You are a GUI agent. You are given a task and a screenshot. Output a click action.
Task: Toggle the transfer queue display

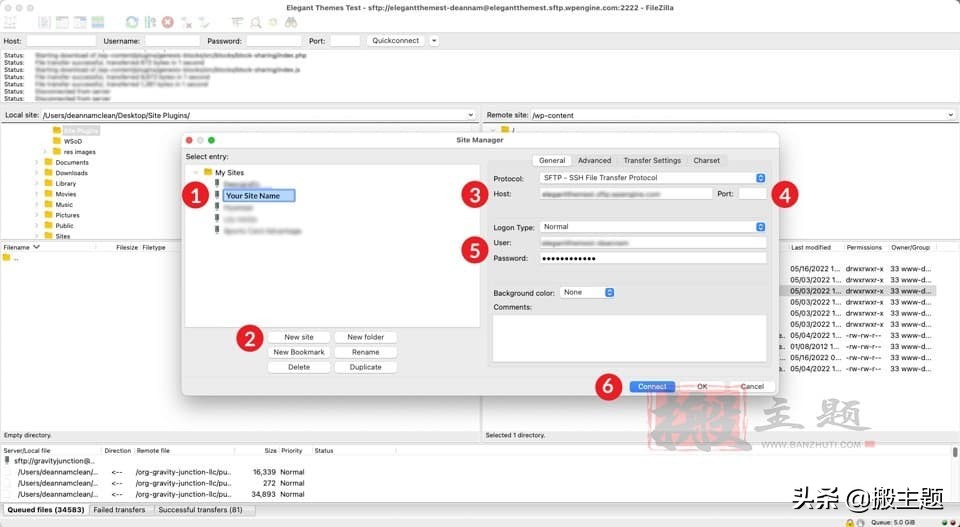pyautogui.click(x=97, y=21)
